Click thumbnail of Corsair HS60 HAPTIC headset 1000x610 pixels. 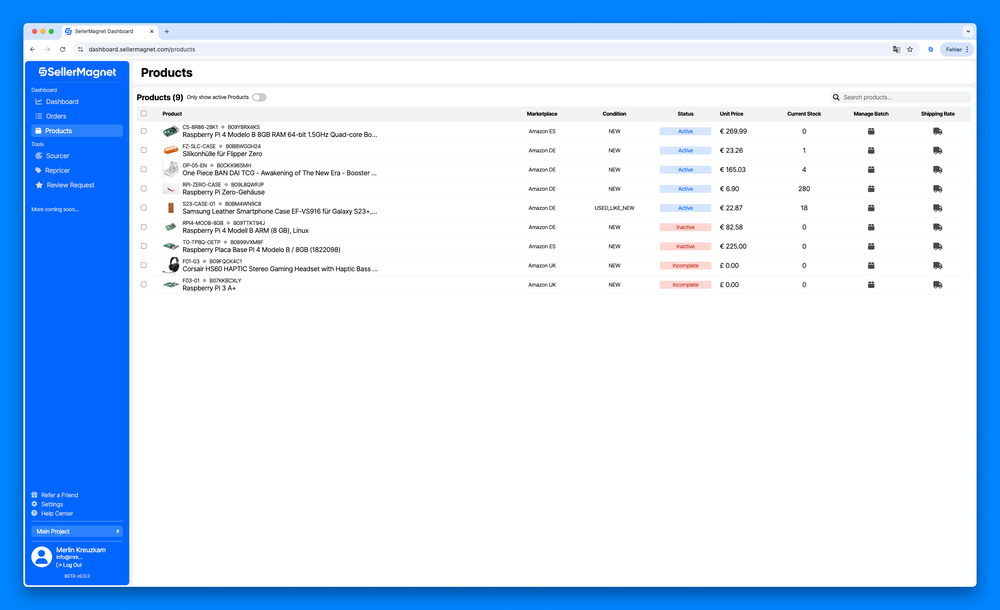pos(171,265)
